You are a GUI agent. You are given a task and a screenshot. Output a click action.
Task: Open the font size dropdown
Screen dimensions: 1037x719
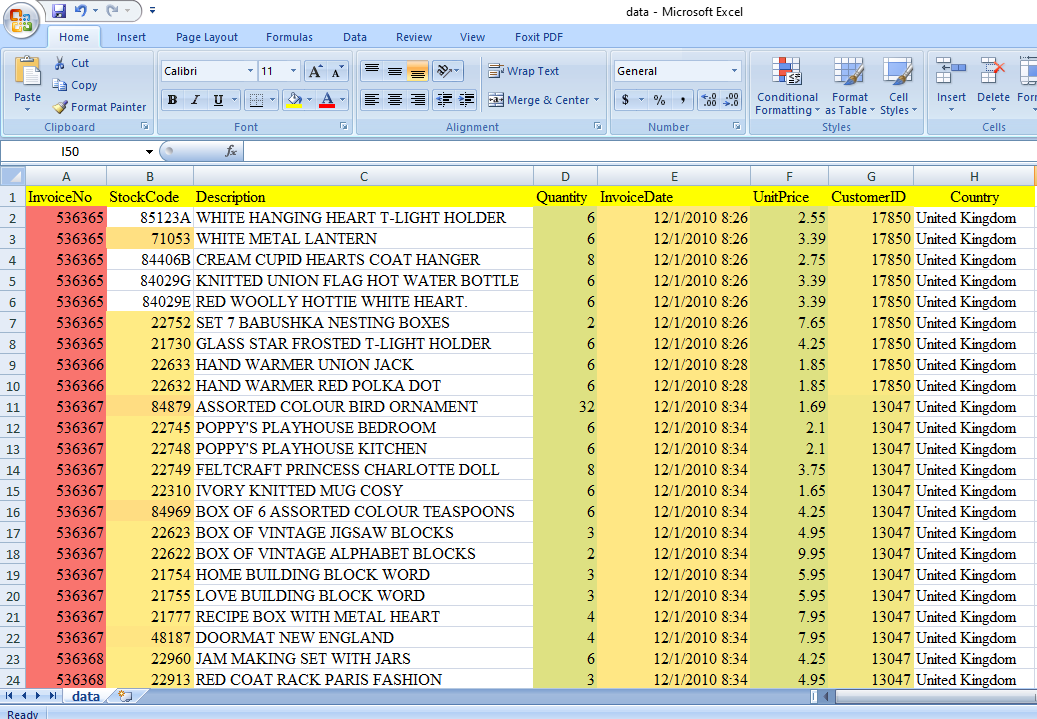(x=291, y=70)
